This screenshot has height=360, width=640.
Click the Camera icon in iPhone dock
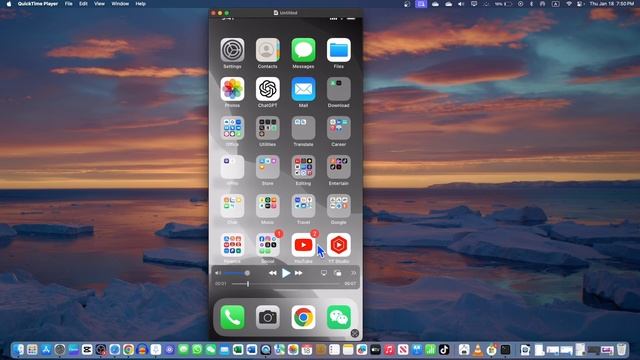268,317
